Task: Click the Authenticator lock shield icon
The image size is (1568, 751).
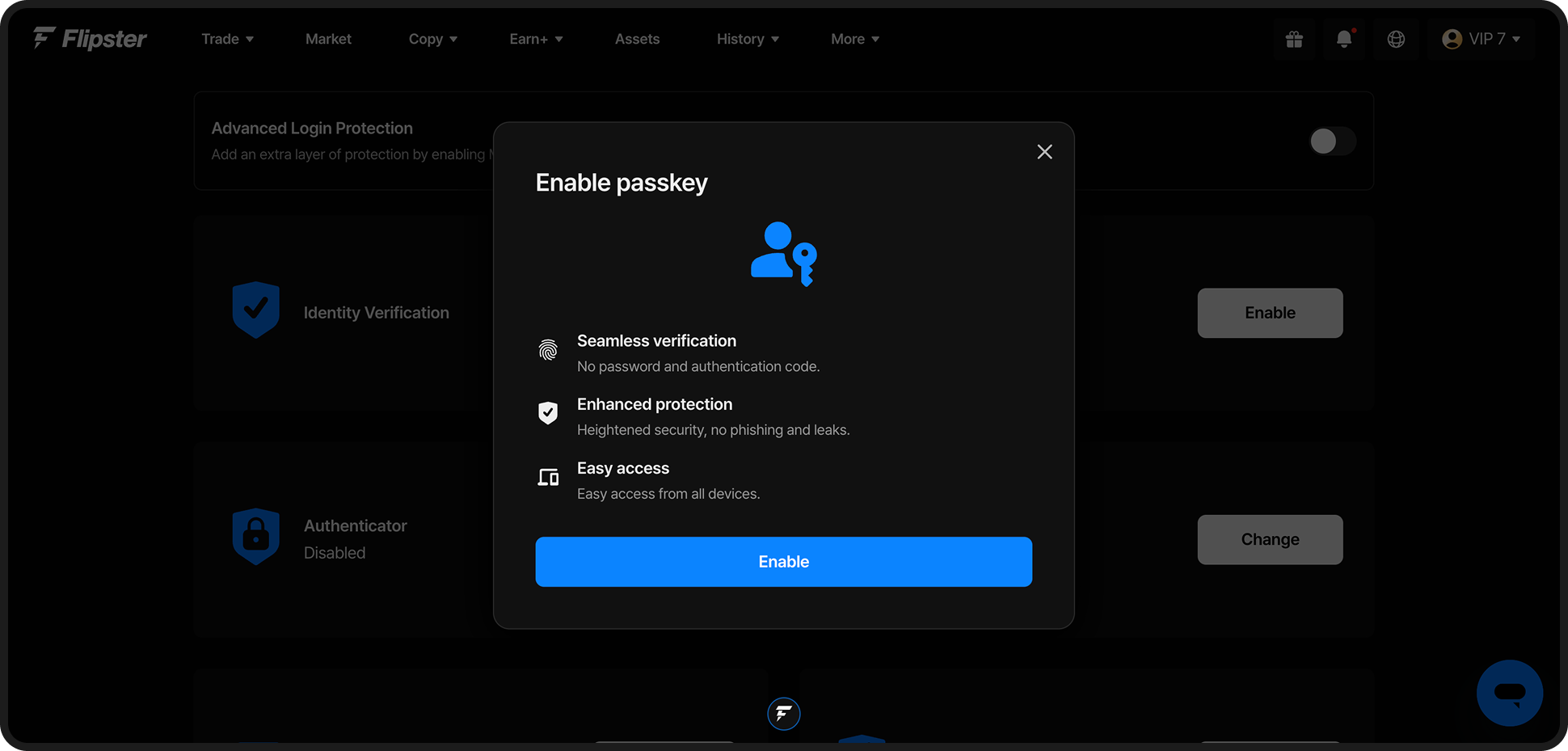Action: (255, 537)
